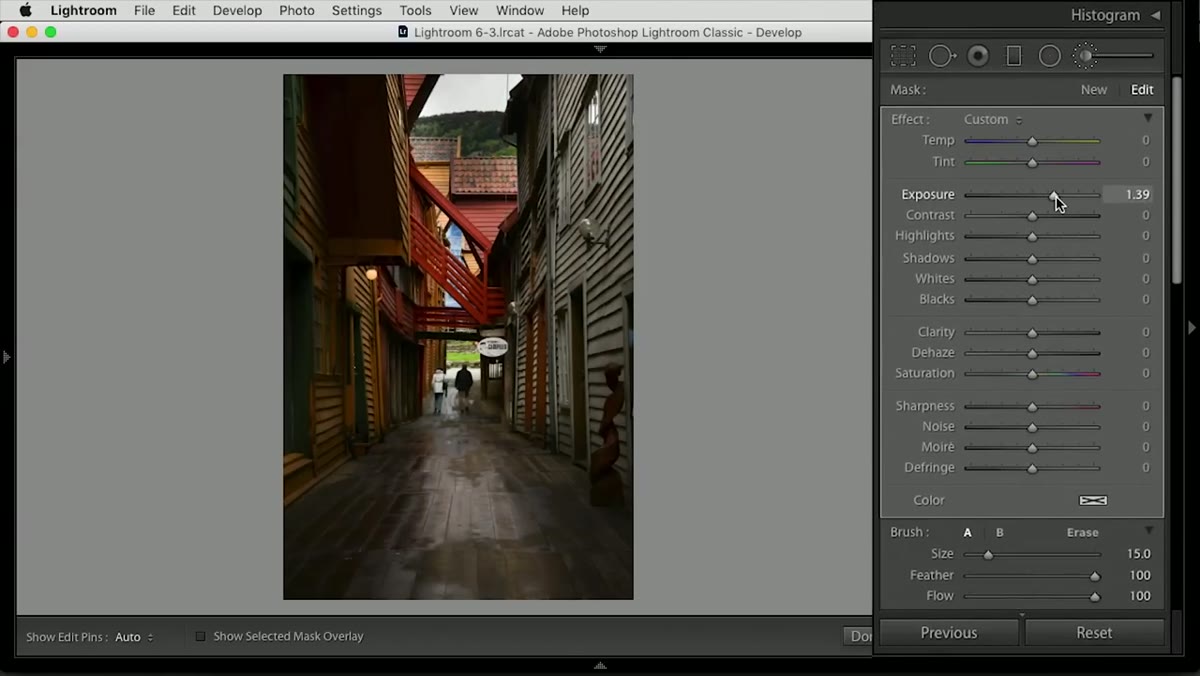Select the Spot Removal tool
Viewport: 1200px width, 676px height.
pos(942,56)
